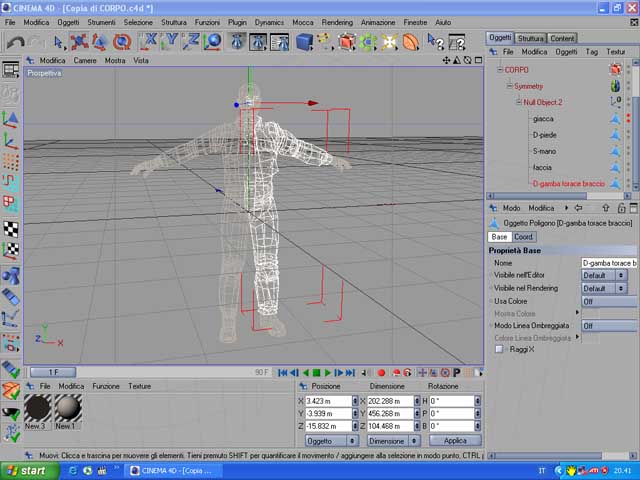Open Visibile nel Rendering dropdown
This screenshot has width=640, height=480.
tap(604, 289)
